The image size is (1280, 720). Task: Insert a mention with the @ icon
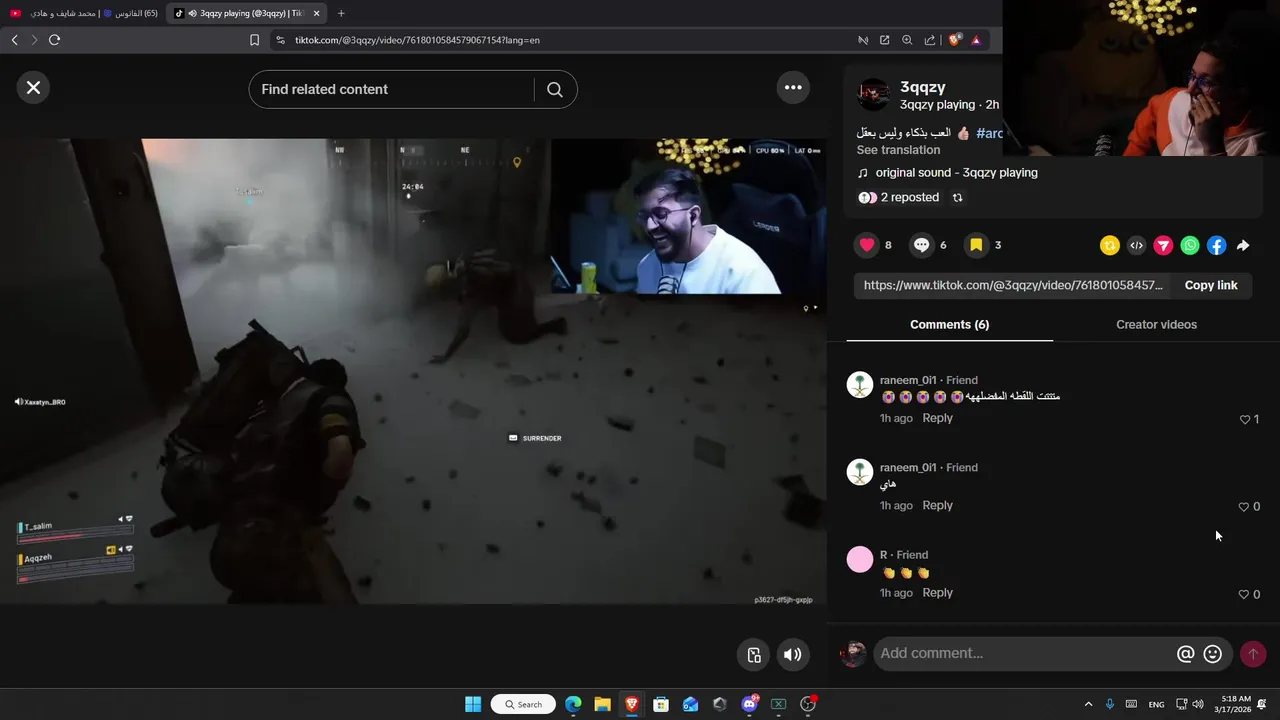tap(1186, 654)
